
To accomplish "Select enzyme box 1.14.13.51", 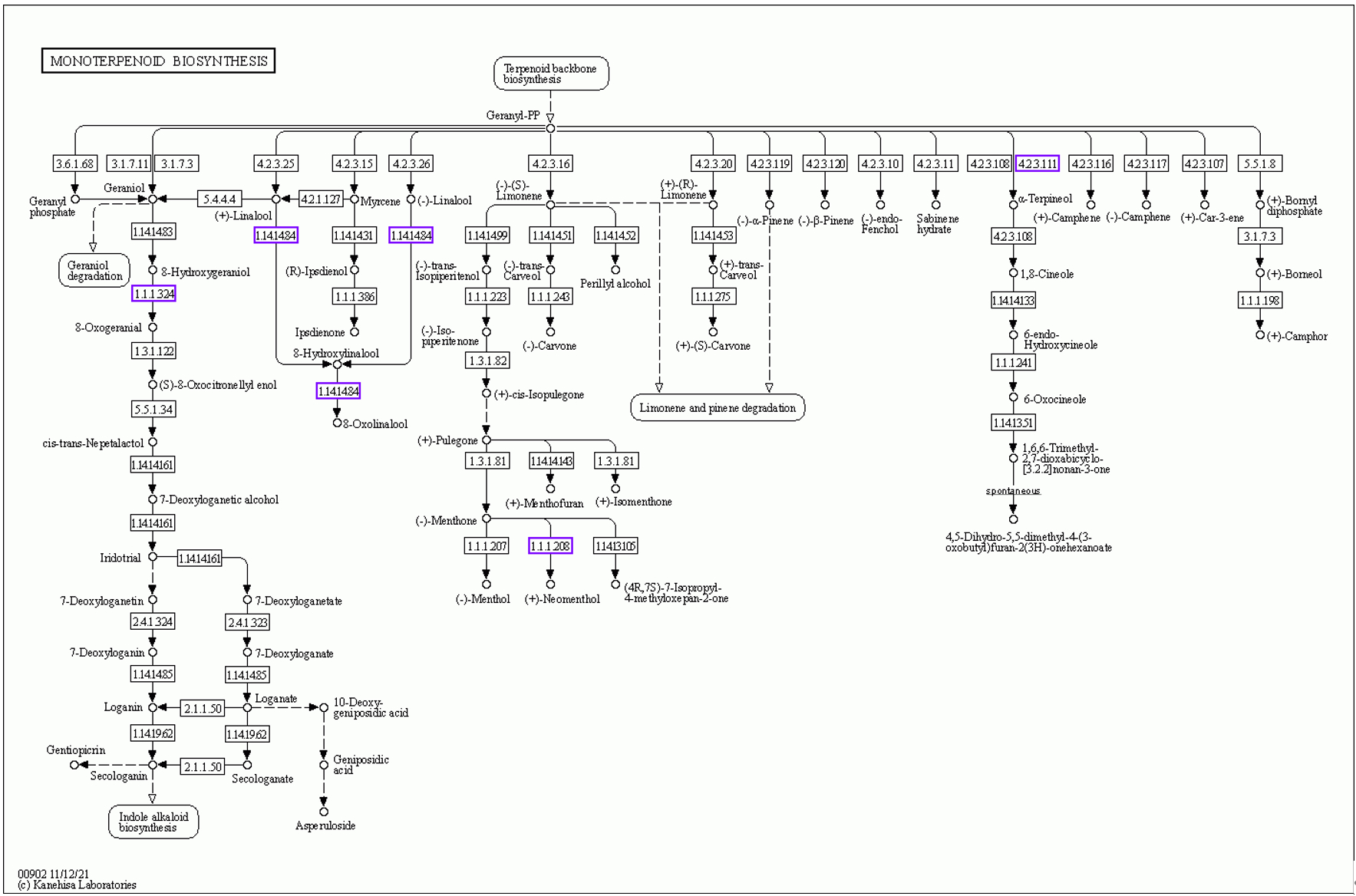I will [x=1013, y=423].
